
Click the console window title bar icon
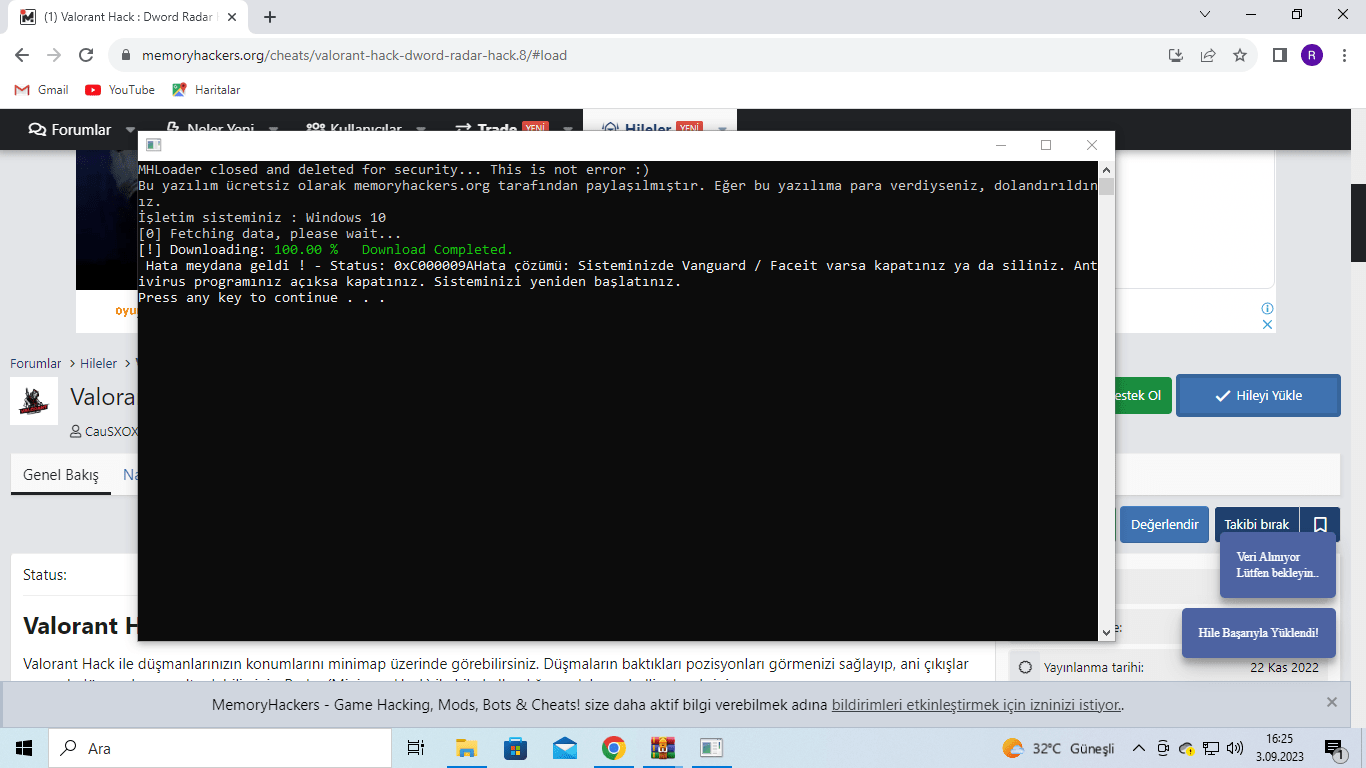point(153,145)
